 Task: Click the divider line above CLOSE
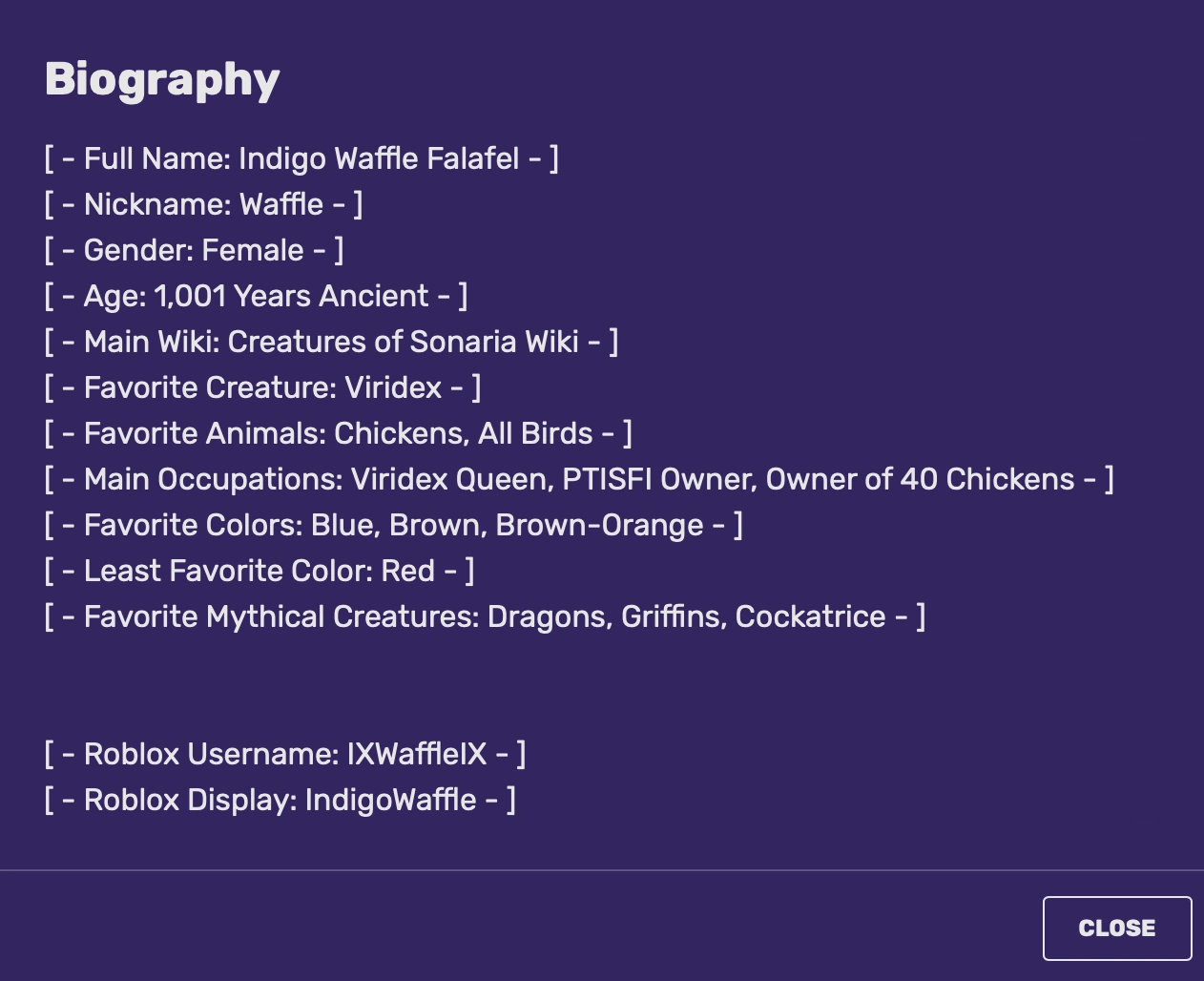[x=602, y=871]
